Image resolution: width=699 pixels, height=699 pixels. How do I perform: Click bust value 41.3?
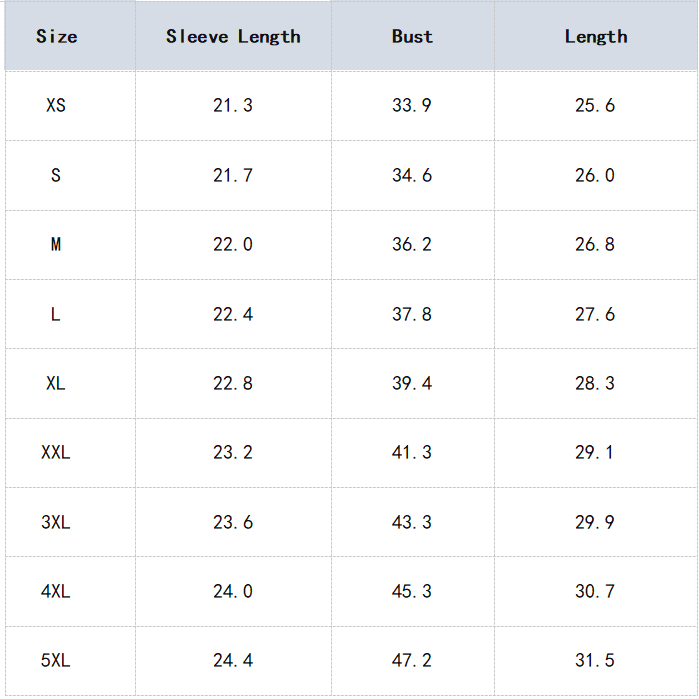[x=412, y=452]
